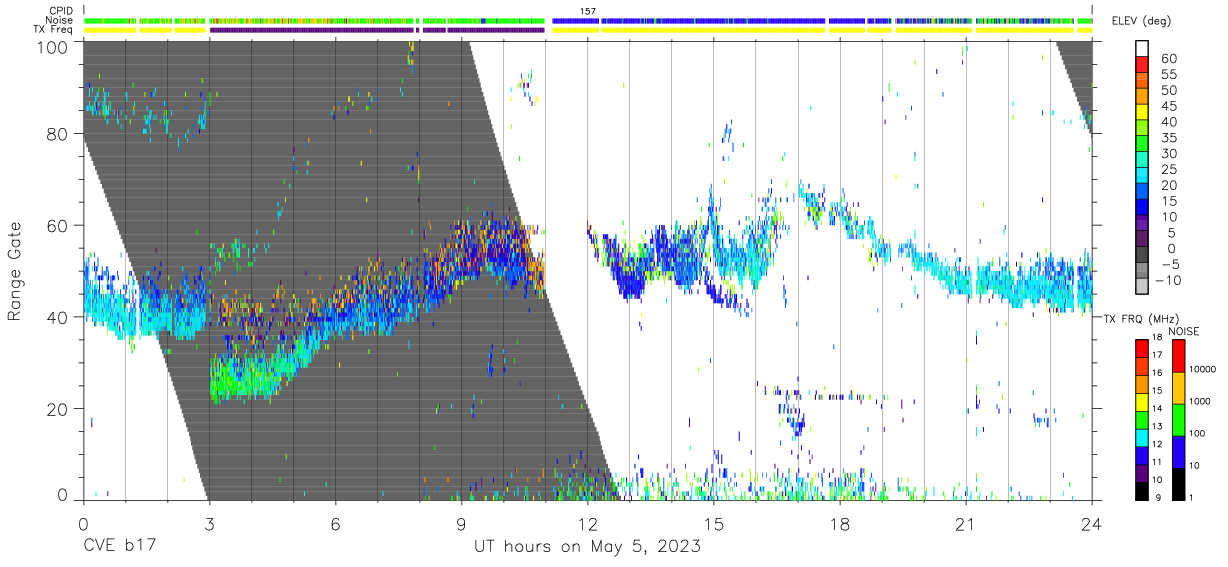Select the 12 tick on the UT hours axis
Viewport: 1228px width, 567px height.
pyautogui.click(x=587, y=523)
